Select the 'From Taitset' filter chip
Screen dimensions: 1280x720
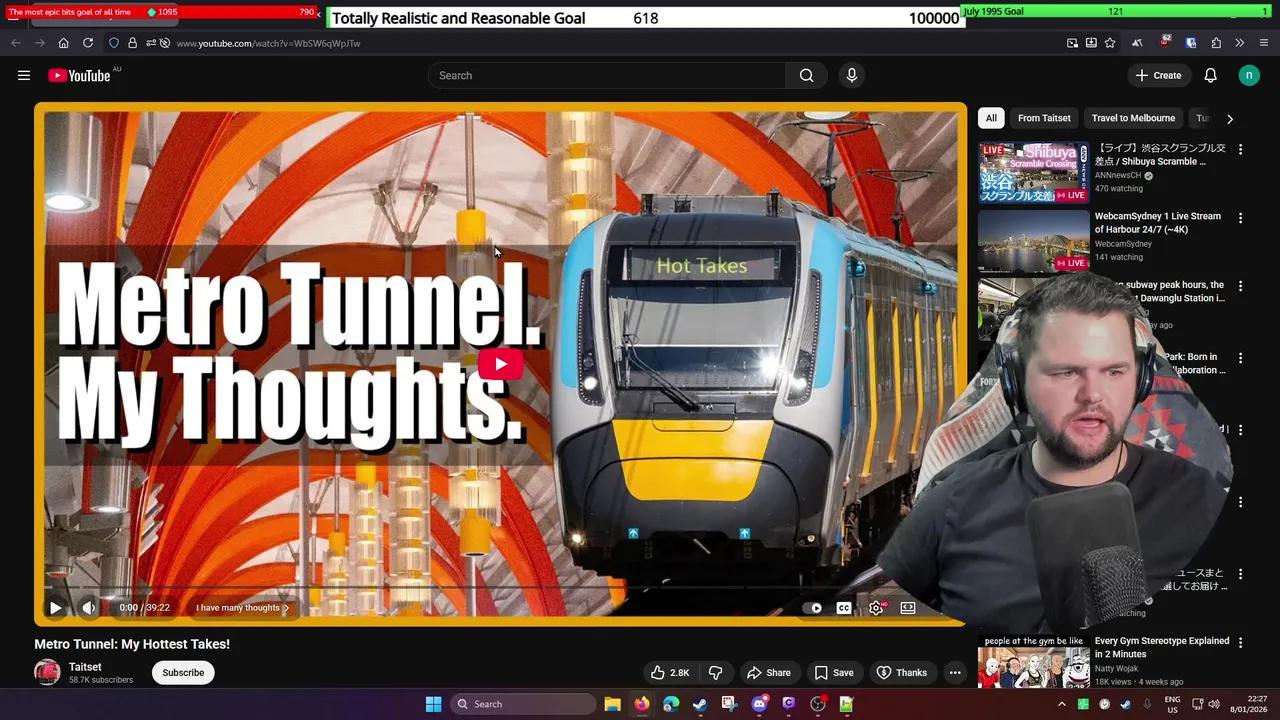(x=1044, y=118)
